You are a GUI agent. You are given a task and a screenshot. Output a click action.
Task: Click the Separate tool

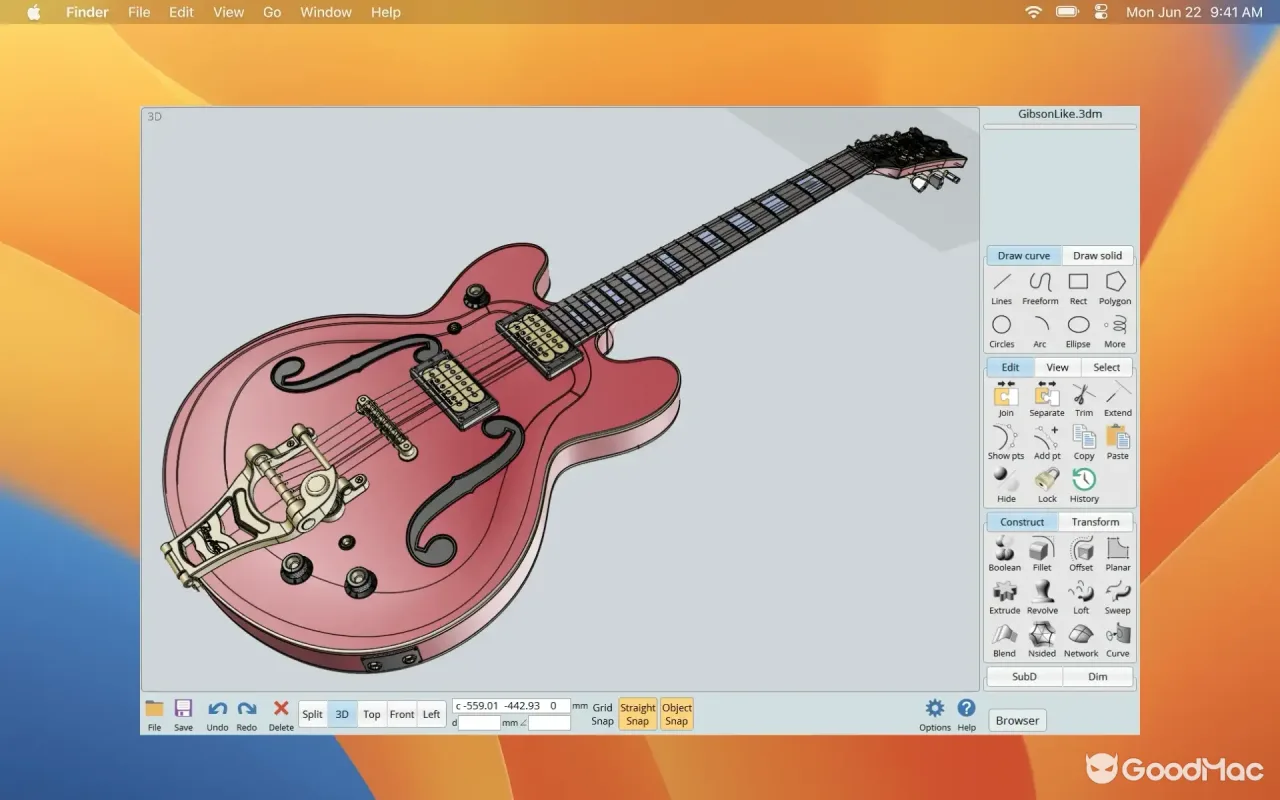click(1046, 399)
